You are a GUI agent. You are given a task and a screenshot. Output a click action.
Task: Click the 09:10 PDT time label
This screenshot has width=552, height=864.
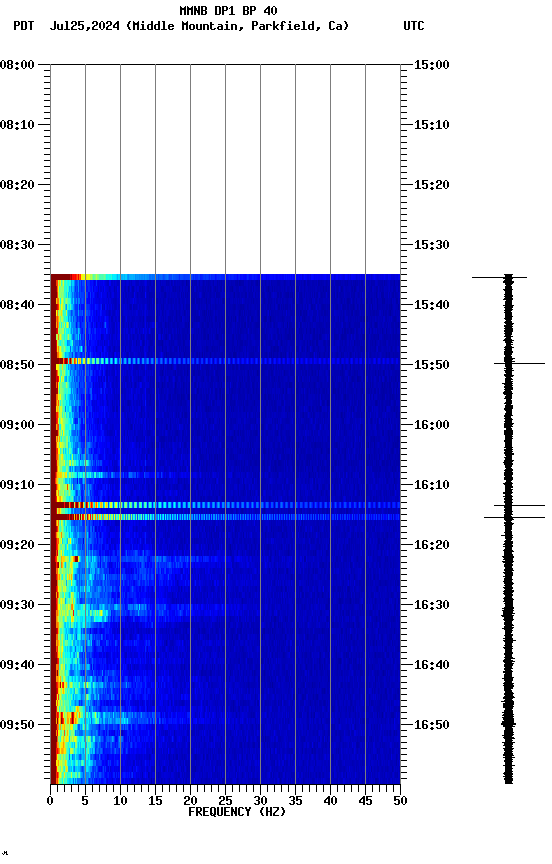point(17,485)
